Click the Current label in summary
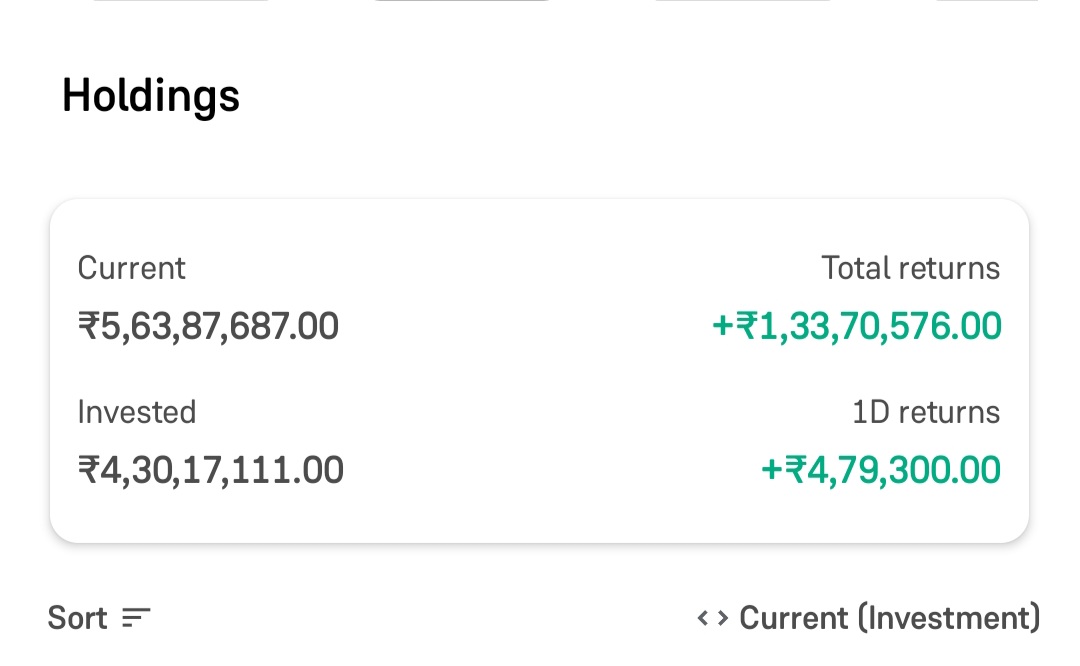 pyautogui.click(x=132, y=268)
